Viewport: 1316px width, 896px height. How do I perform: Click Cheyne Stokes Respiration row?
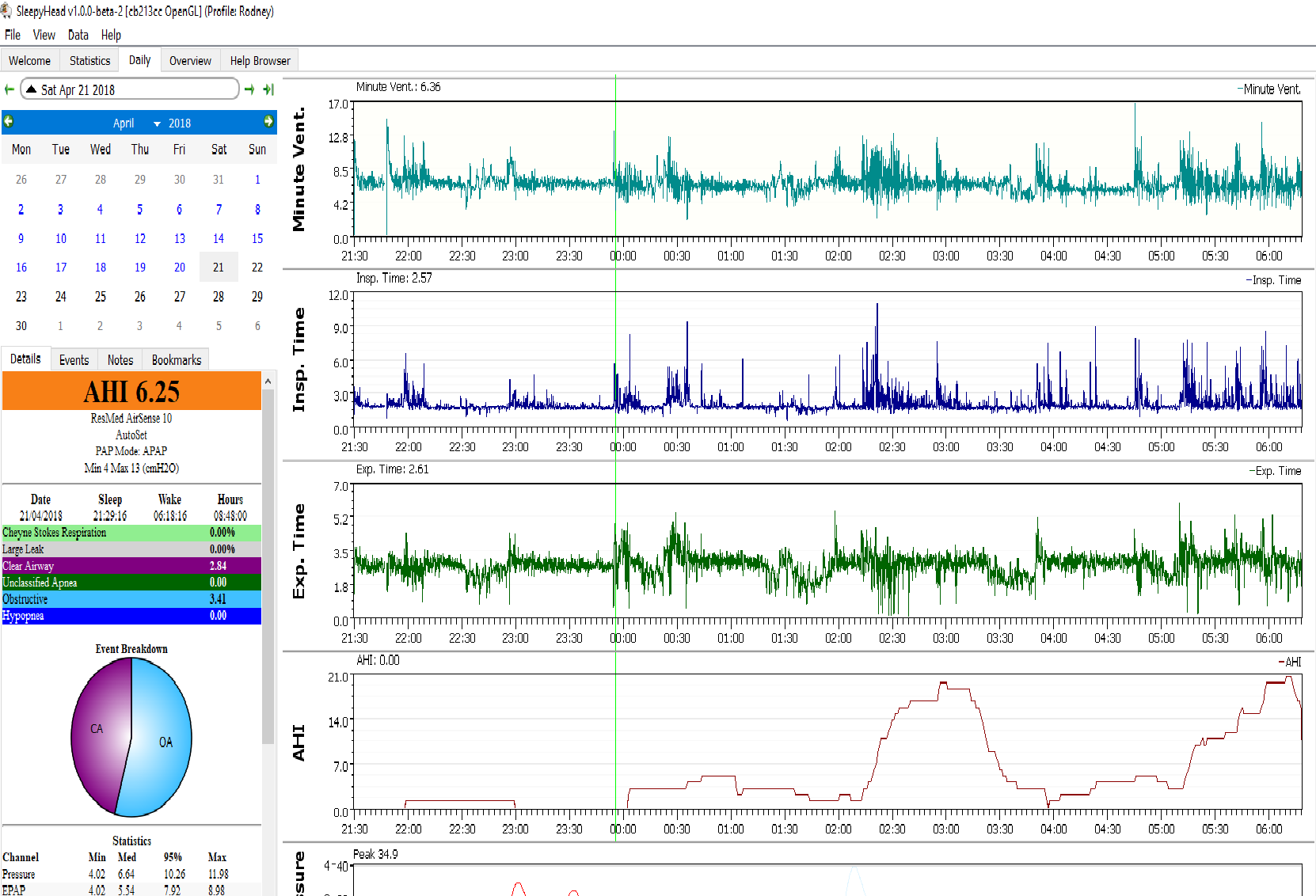(x=131, y=533)
